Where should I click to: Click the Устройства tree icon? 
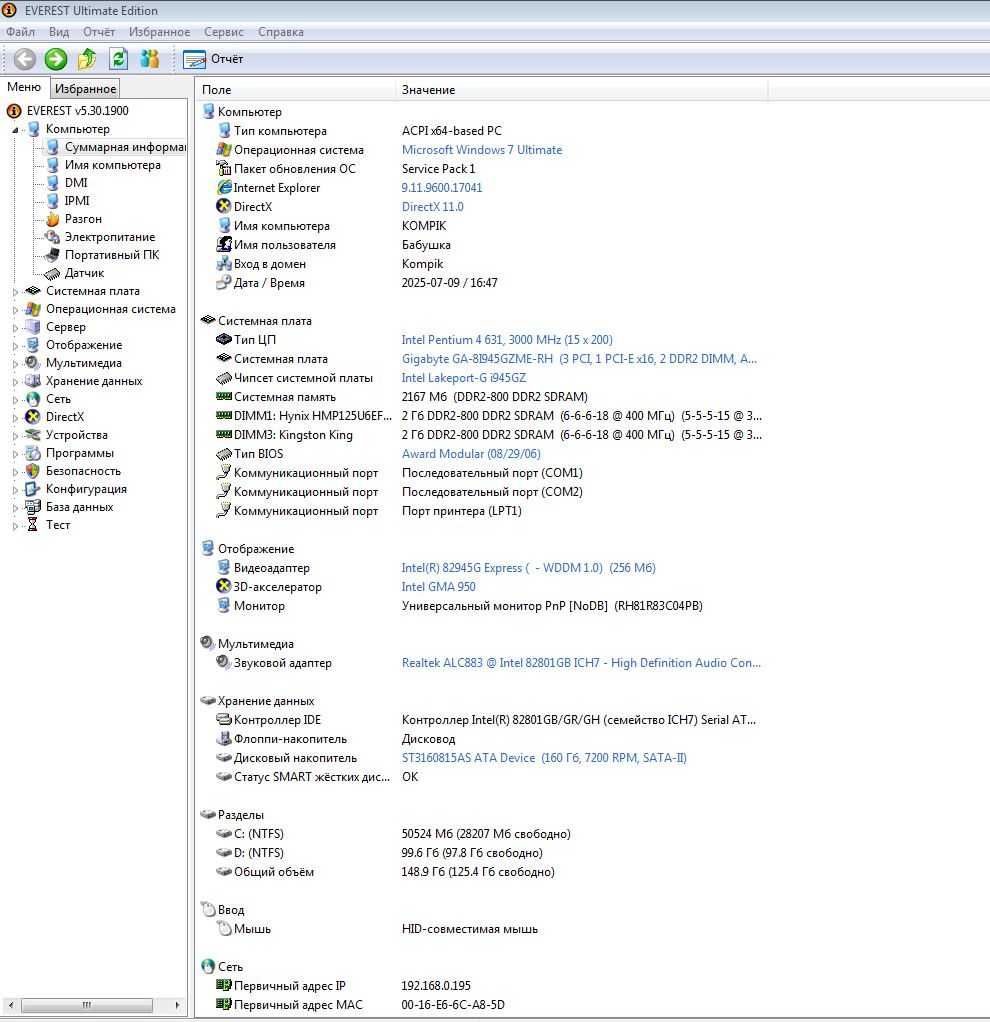click(33, 435)
